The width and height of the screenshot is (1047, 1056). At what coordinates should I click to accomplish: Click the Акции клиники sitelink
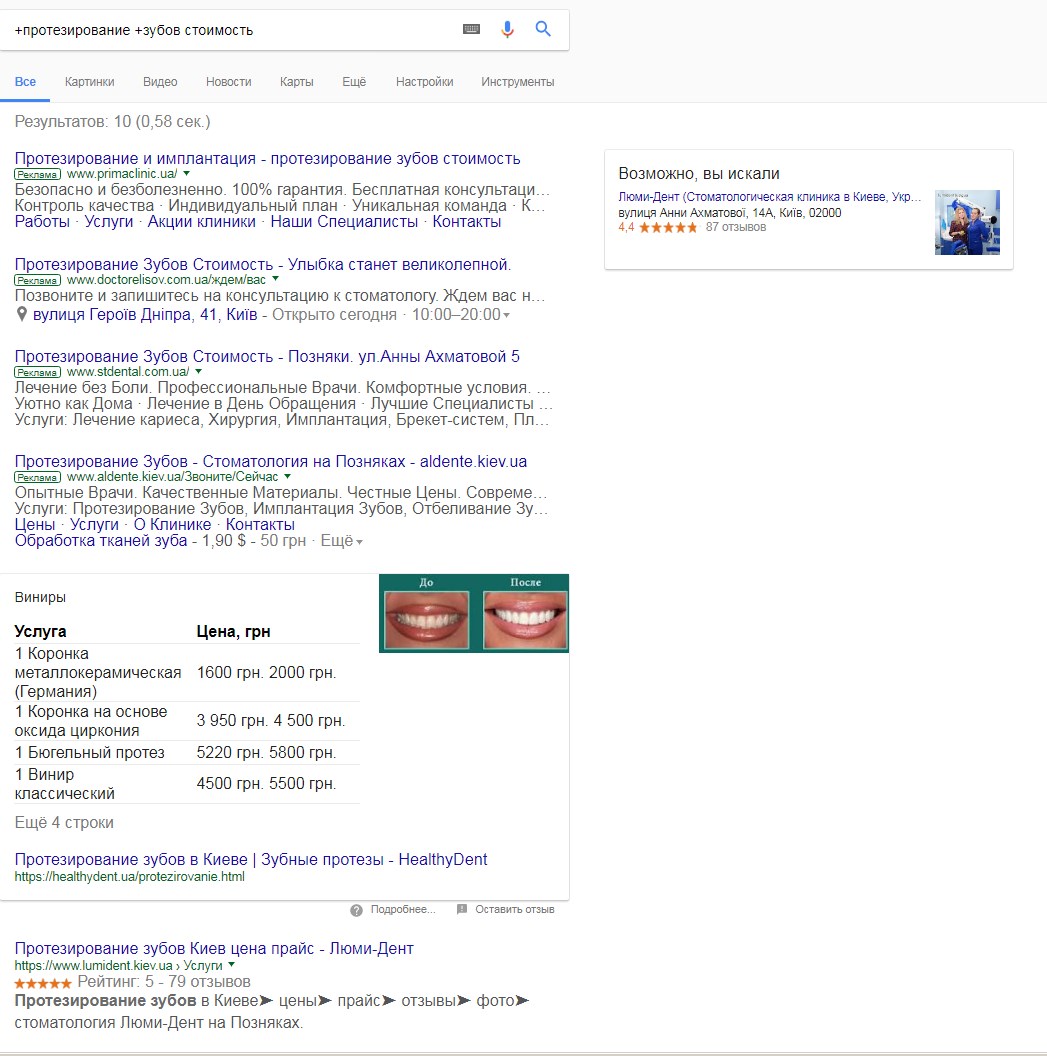click(x=201, y=222)
